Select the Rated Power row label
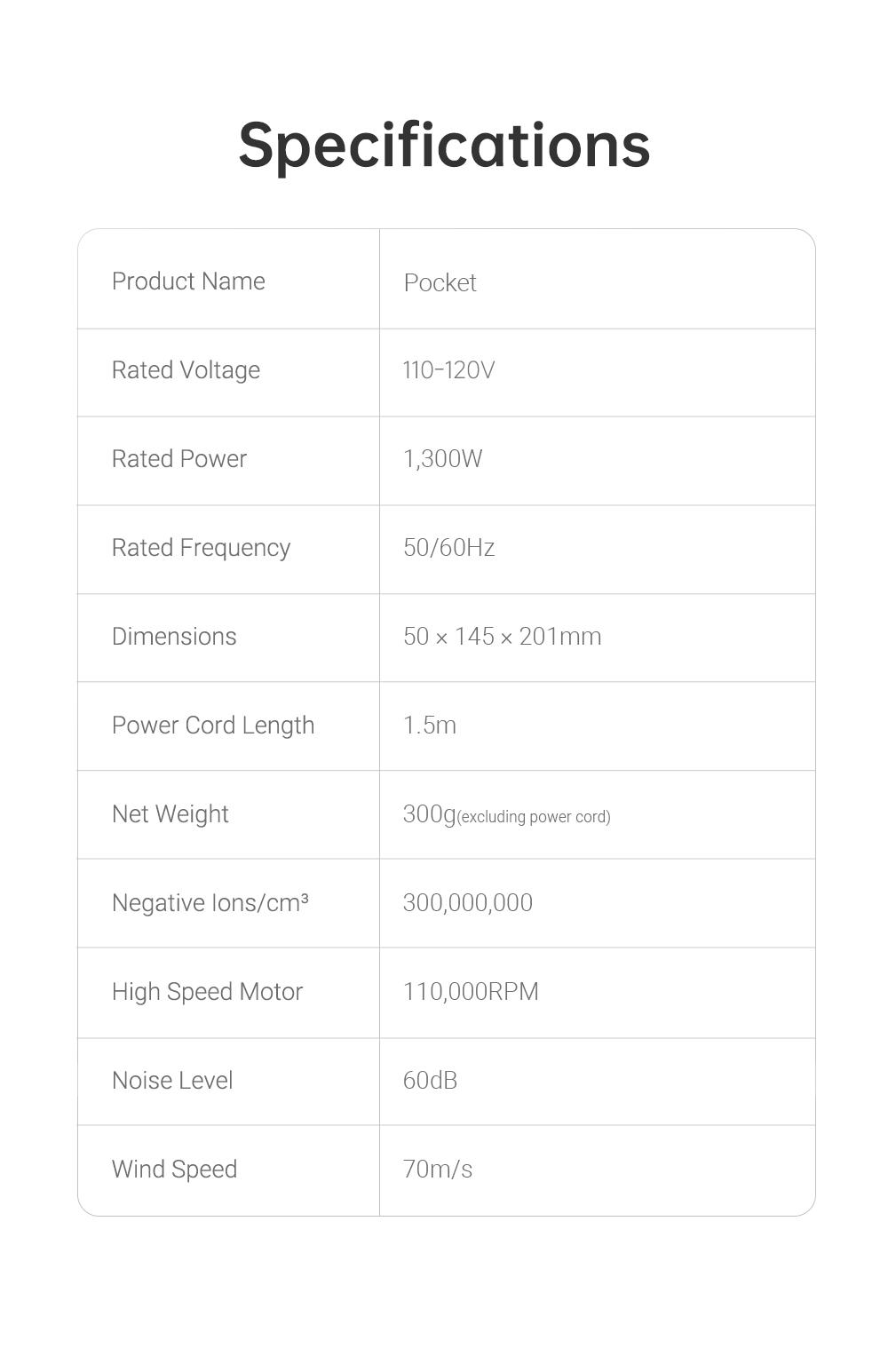The width and height of the screenshot is (888, 1372). 179,459
